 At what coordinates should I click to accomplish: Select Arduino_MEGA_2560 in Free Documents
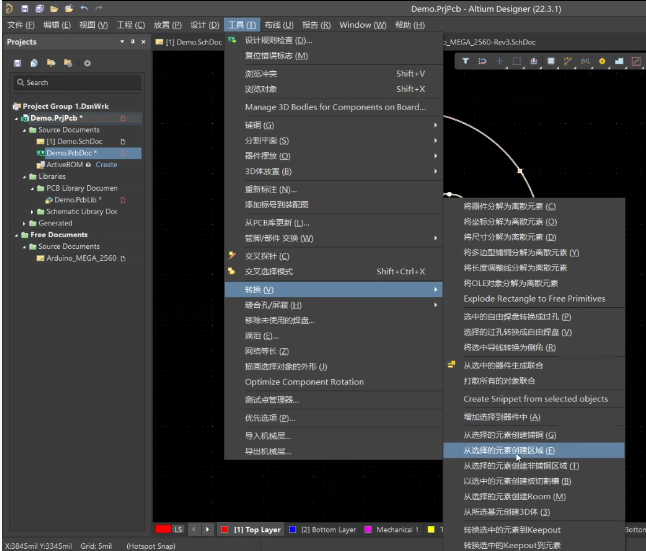click(x=81, y=258)
